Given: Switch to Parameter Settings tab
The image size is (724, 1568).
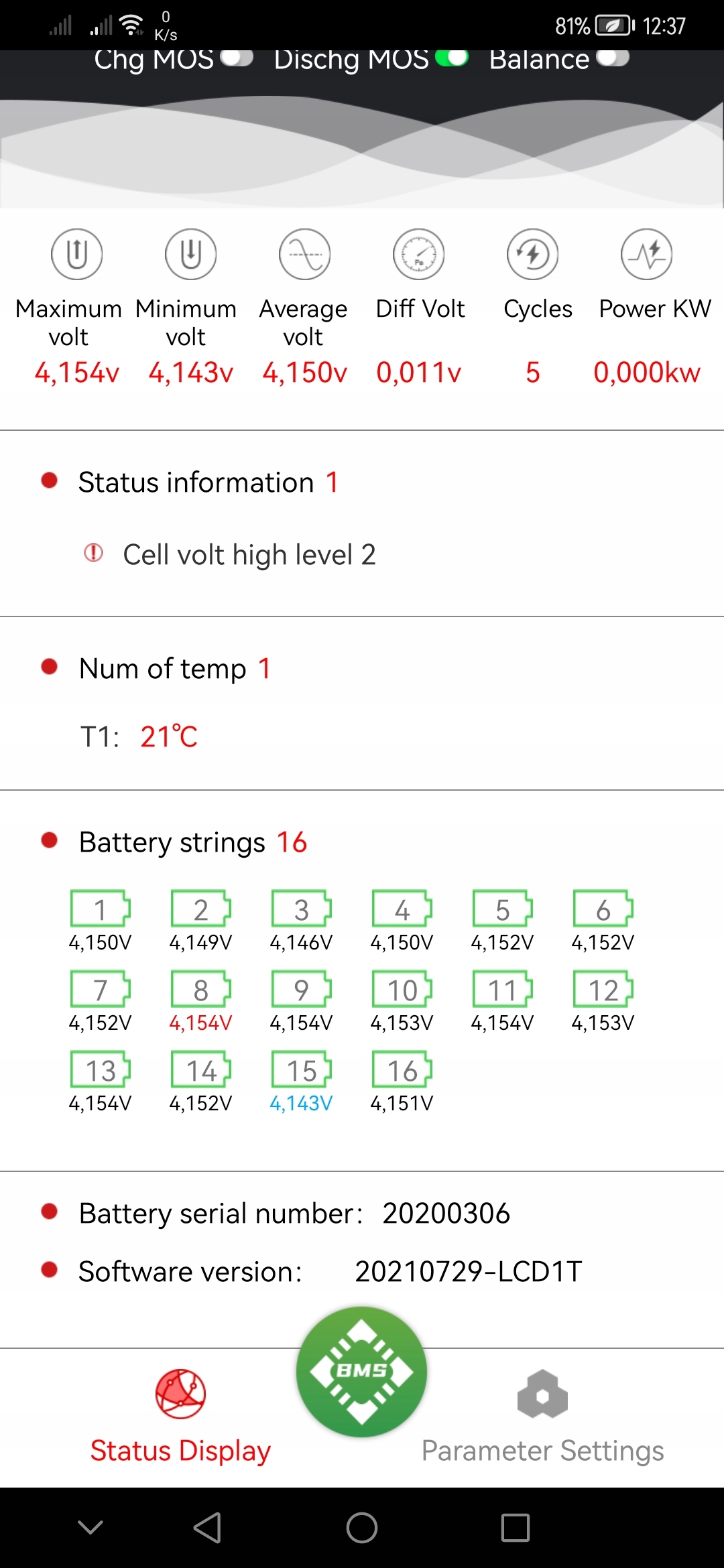Looking at the screenshot, I should pyautogui.click(x=542, y=1414).
